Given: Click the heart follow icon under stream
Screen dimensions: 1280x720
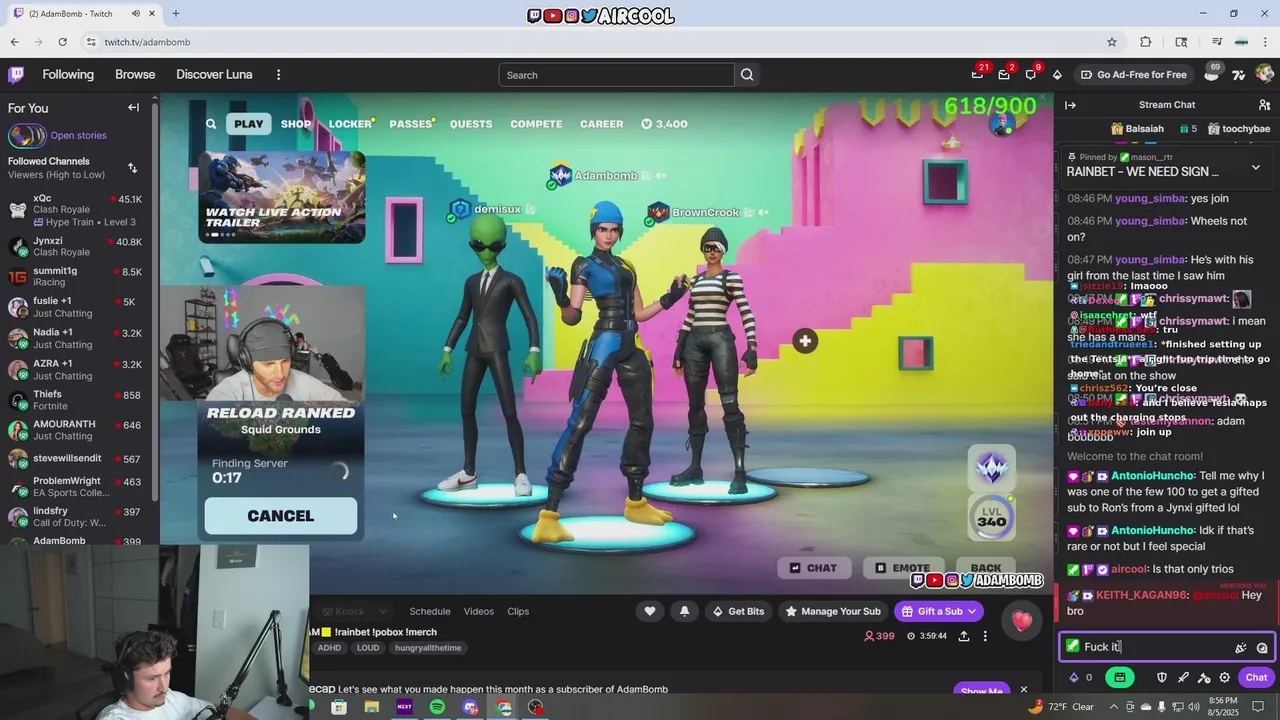Looking at the screenshot, I should [650, 611].
